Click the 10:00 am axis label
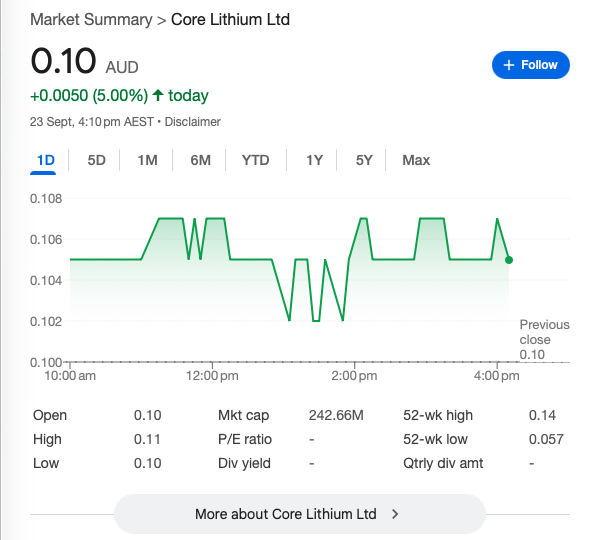This screenshot has height=540, width=612. coord(70,376)
